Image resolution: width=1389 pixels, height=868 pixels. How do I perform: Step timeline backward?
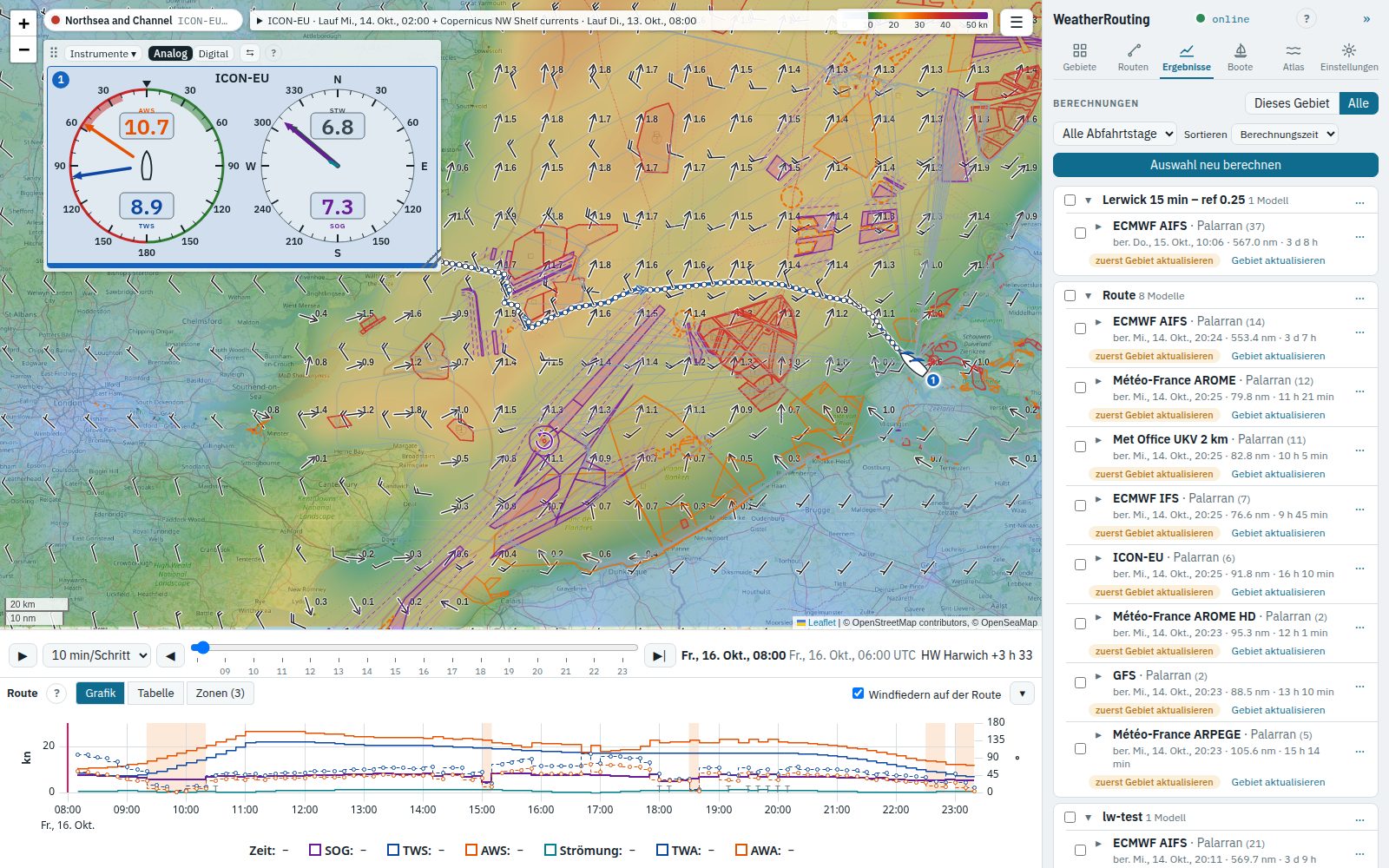[x=170, y=655]
